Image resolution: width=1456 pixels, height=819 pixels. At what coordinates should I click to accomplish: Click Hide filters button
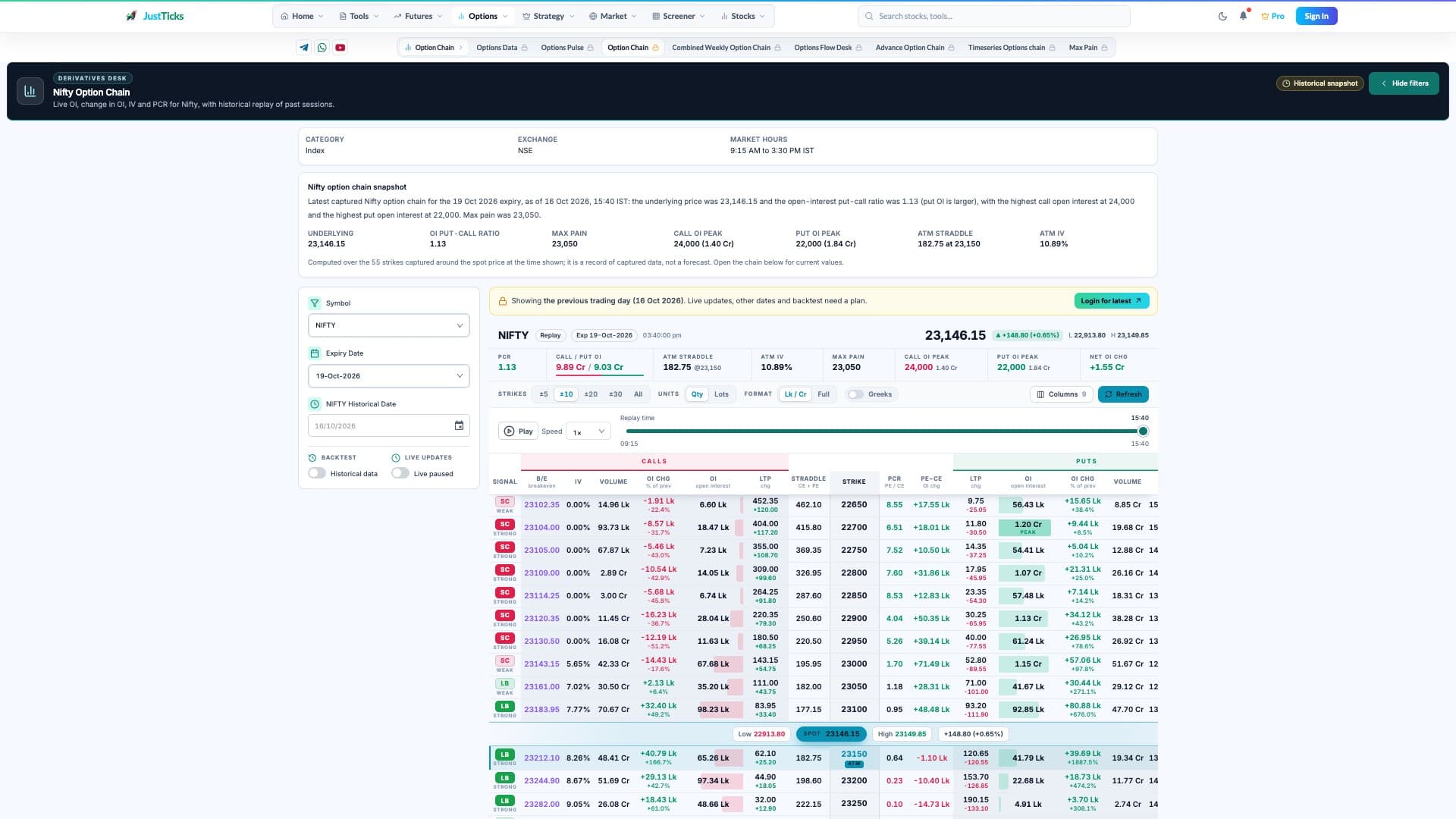1404,83
